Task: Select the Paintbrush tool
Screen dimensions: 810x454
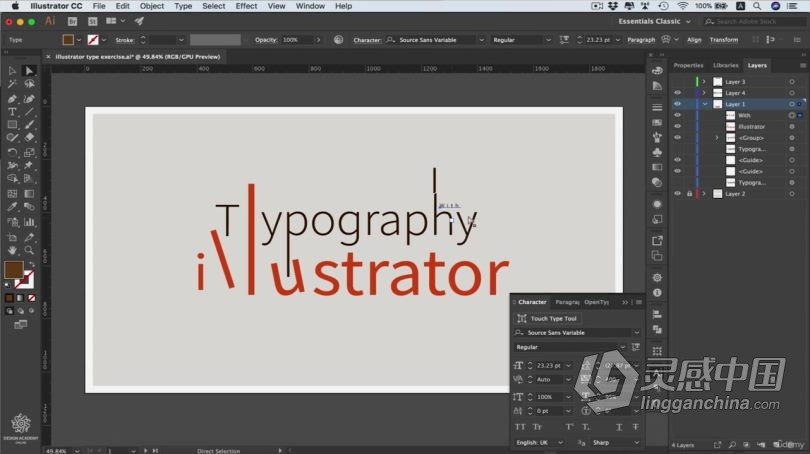Action: (x=29, y=124)
